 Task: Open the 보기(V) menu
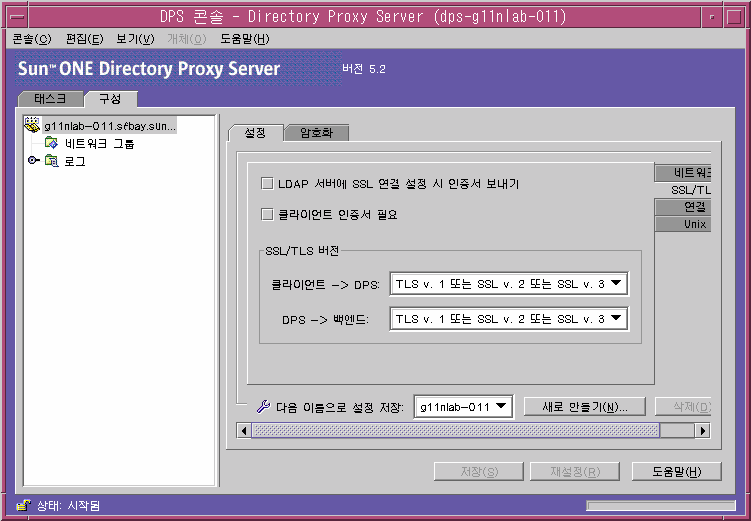(x=135, y=39)
